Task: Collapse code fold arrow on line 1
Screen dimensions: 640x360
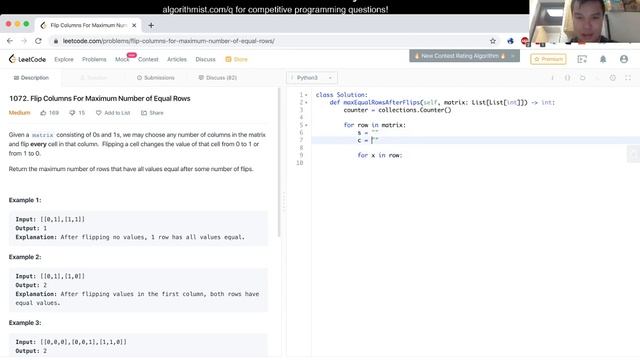Action: tap(306, 95)
